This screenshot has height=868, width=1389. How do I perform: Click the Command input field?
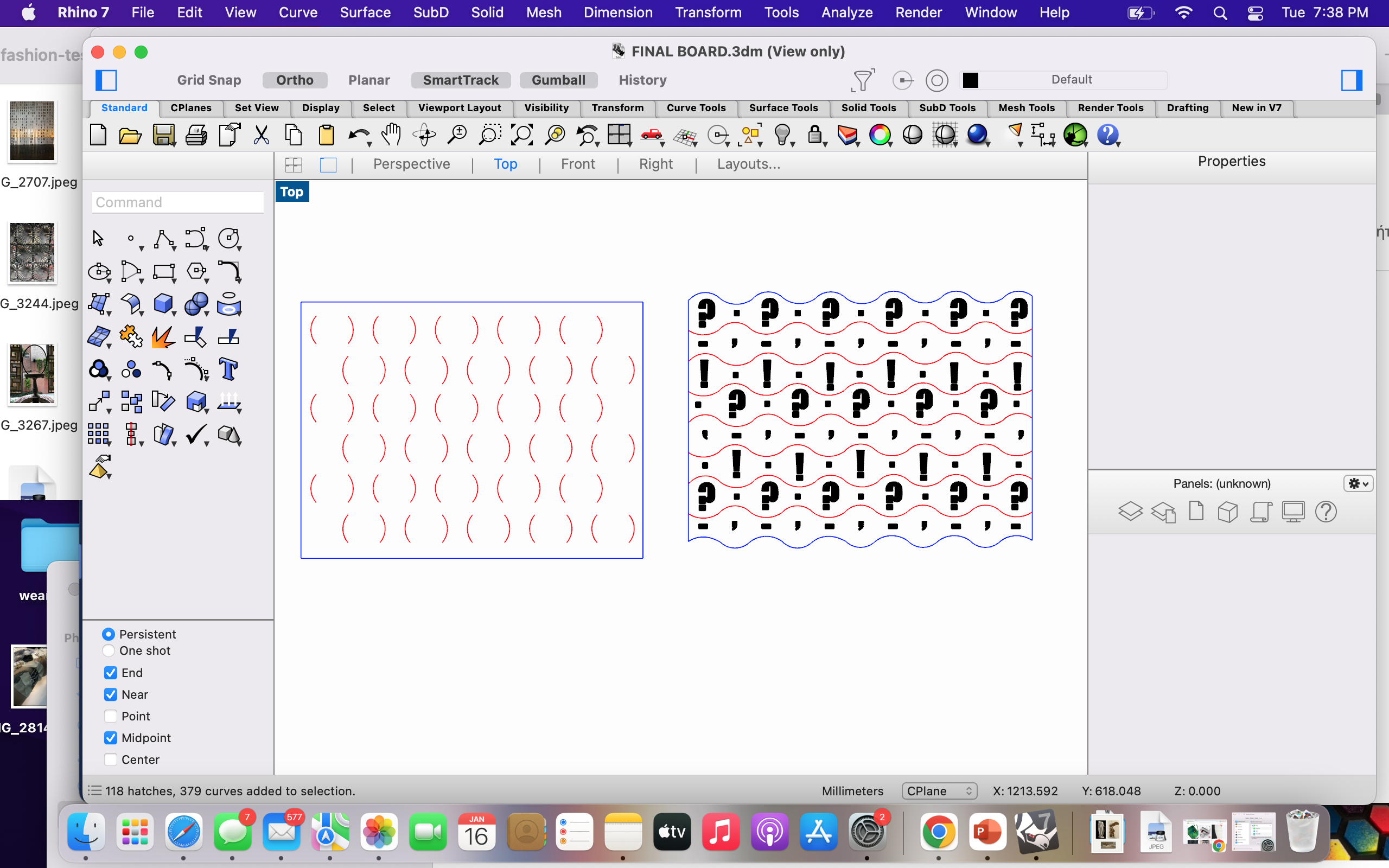(x=177, y=202)
